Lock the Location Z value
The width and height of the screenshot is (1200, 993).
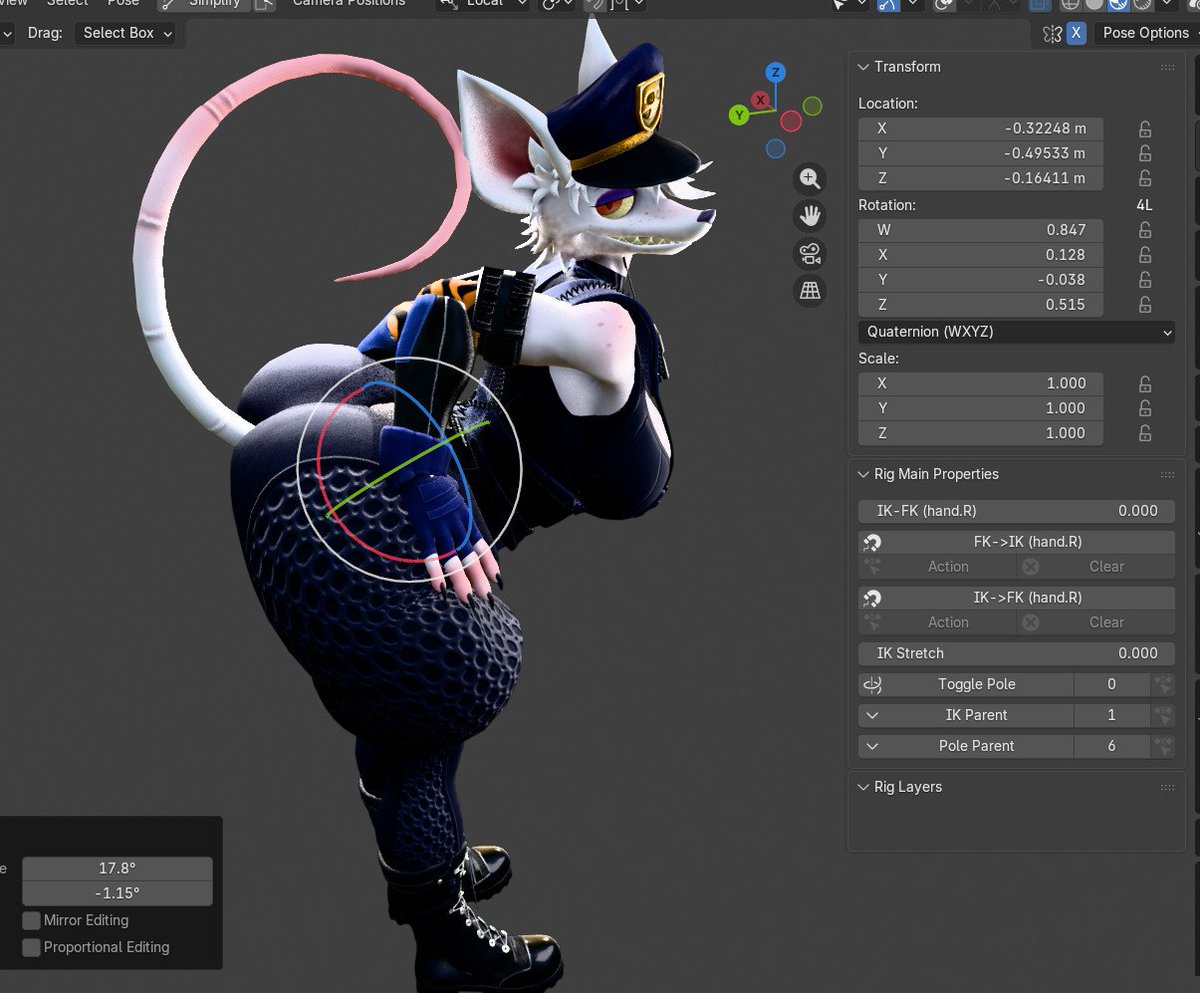coord(1145,179)
